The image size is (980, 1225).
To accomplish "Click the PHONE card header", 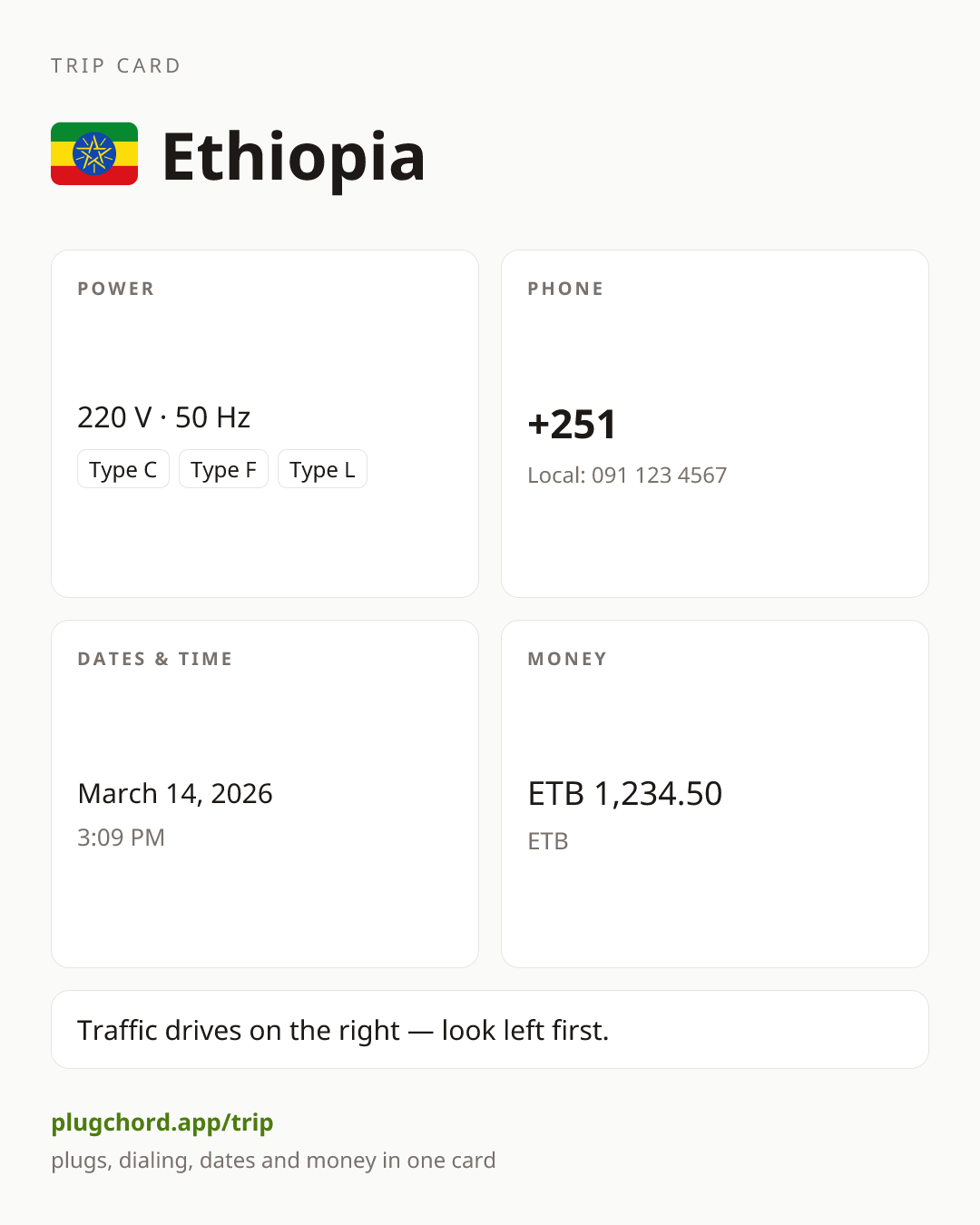I will [566, 289].
